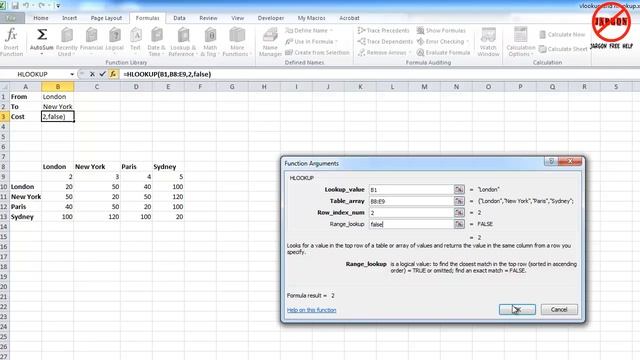Viewport: 640px width, 360px height.
Task: Confirm formula with the checkmark icon
Action: pos(102,74)
